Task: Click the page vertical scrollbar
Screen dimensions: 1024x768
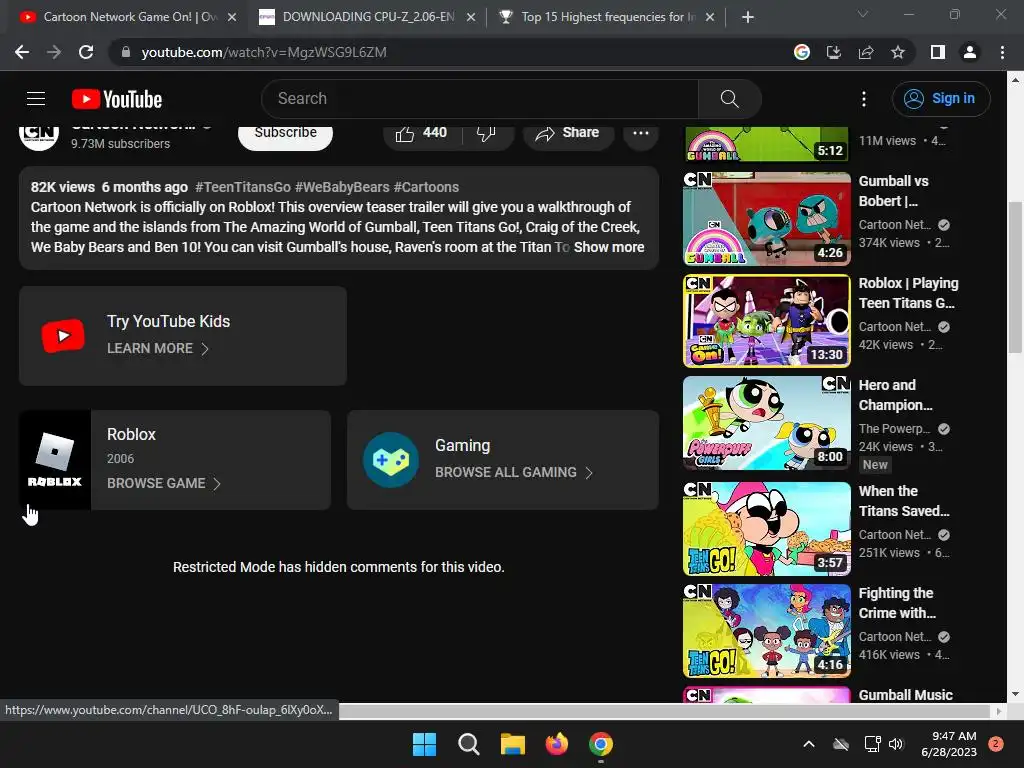Action: coord(1015,278)
